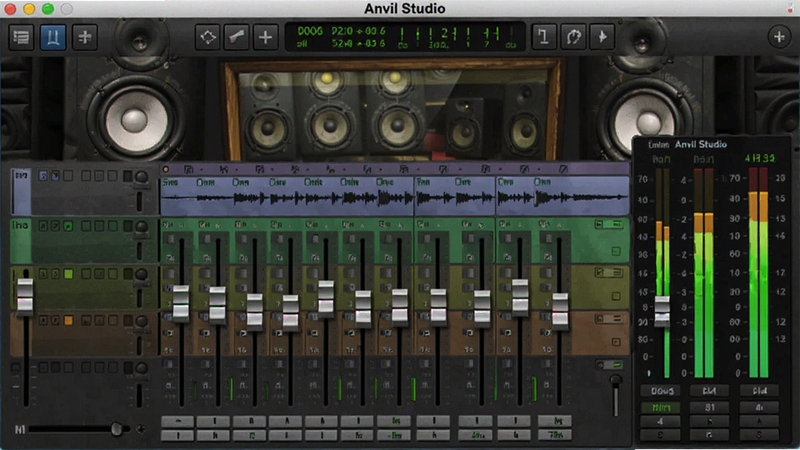Click the top button under the right meter
The width and height of the screenshot is (800, 450).
[x=759, y=391]
